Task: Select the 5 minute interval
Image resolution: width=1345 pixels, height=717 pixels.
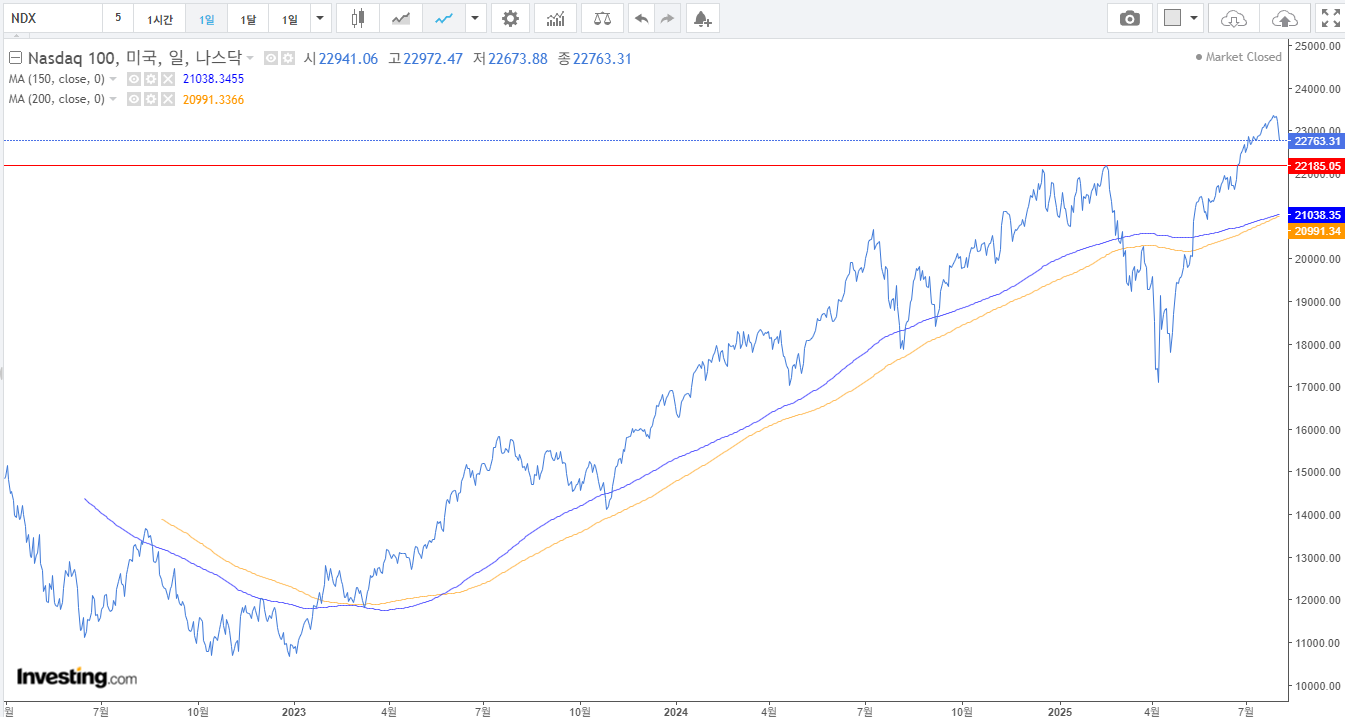Action: click(x=118, y=18)
